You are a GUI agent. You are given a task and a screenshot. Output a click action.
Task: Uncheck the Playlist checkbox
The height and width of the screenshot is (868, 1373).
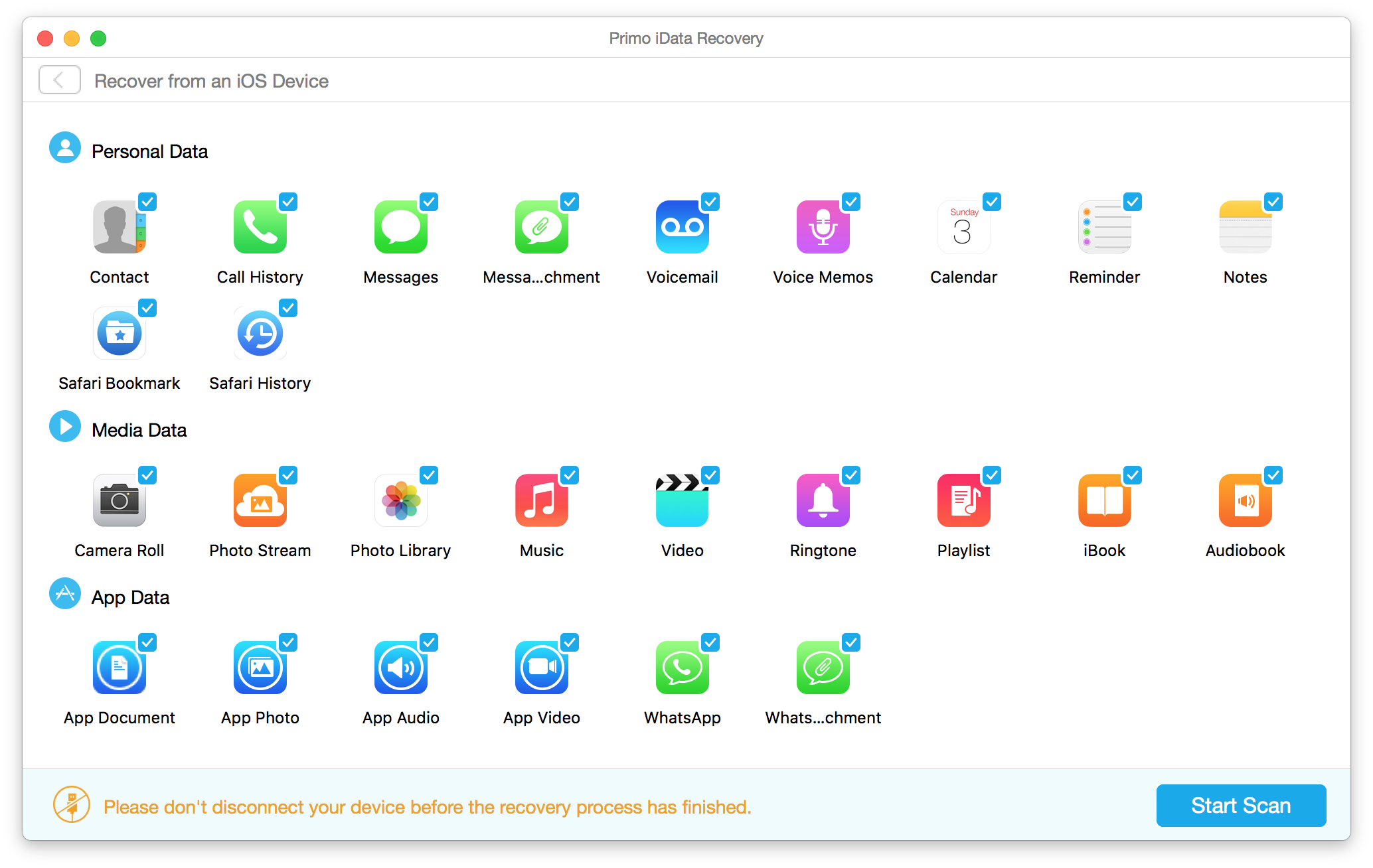click(x=992, y=475)
